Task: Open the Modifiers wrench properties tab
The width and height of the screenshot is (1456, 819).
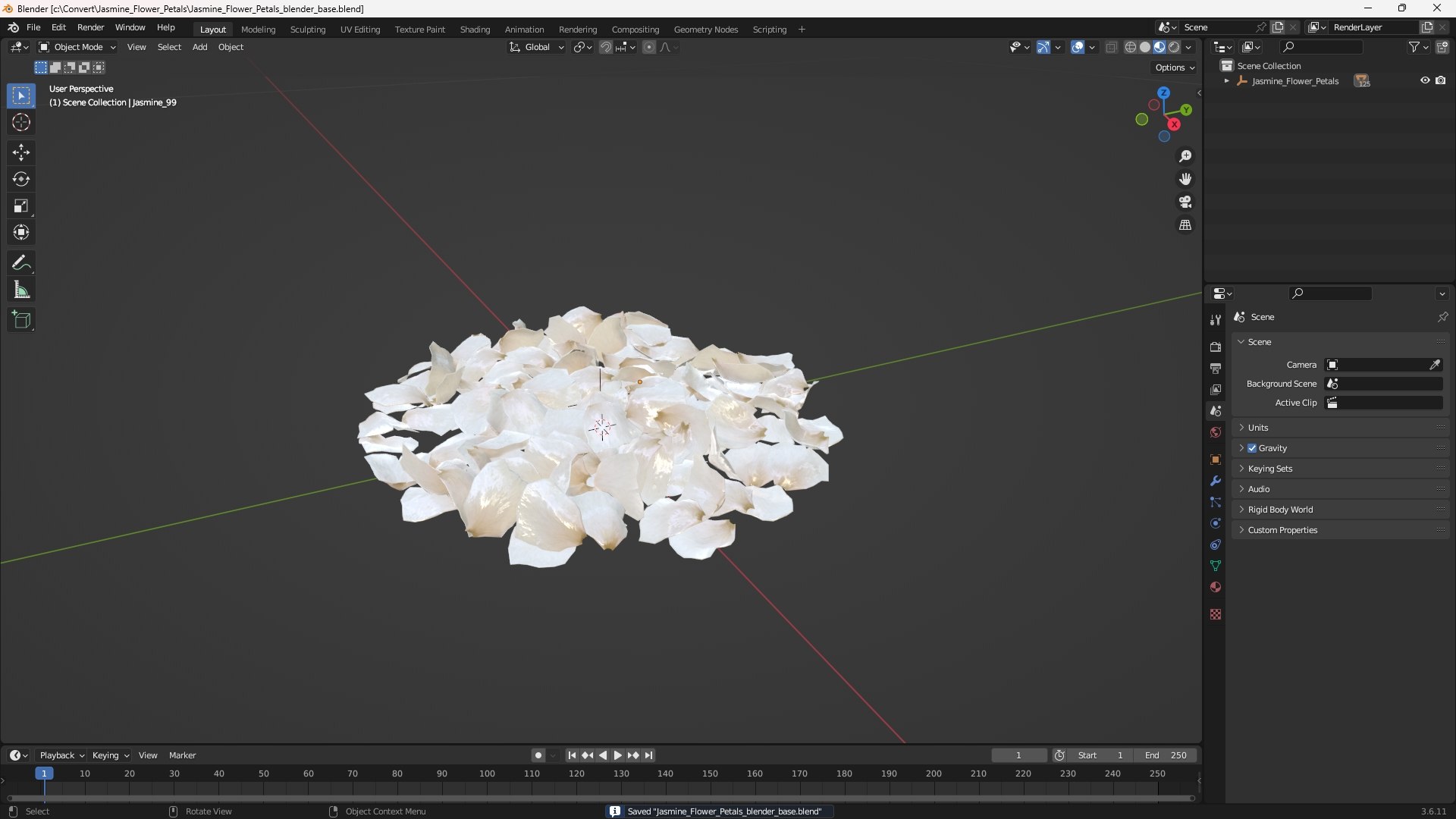Action: (1216, 481)
